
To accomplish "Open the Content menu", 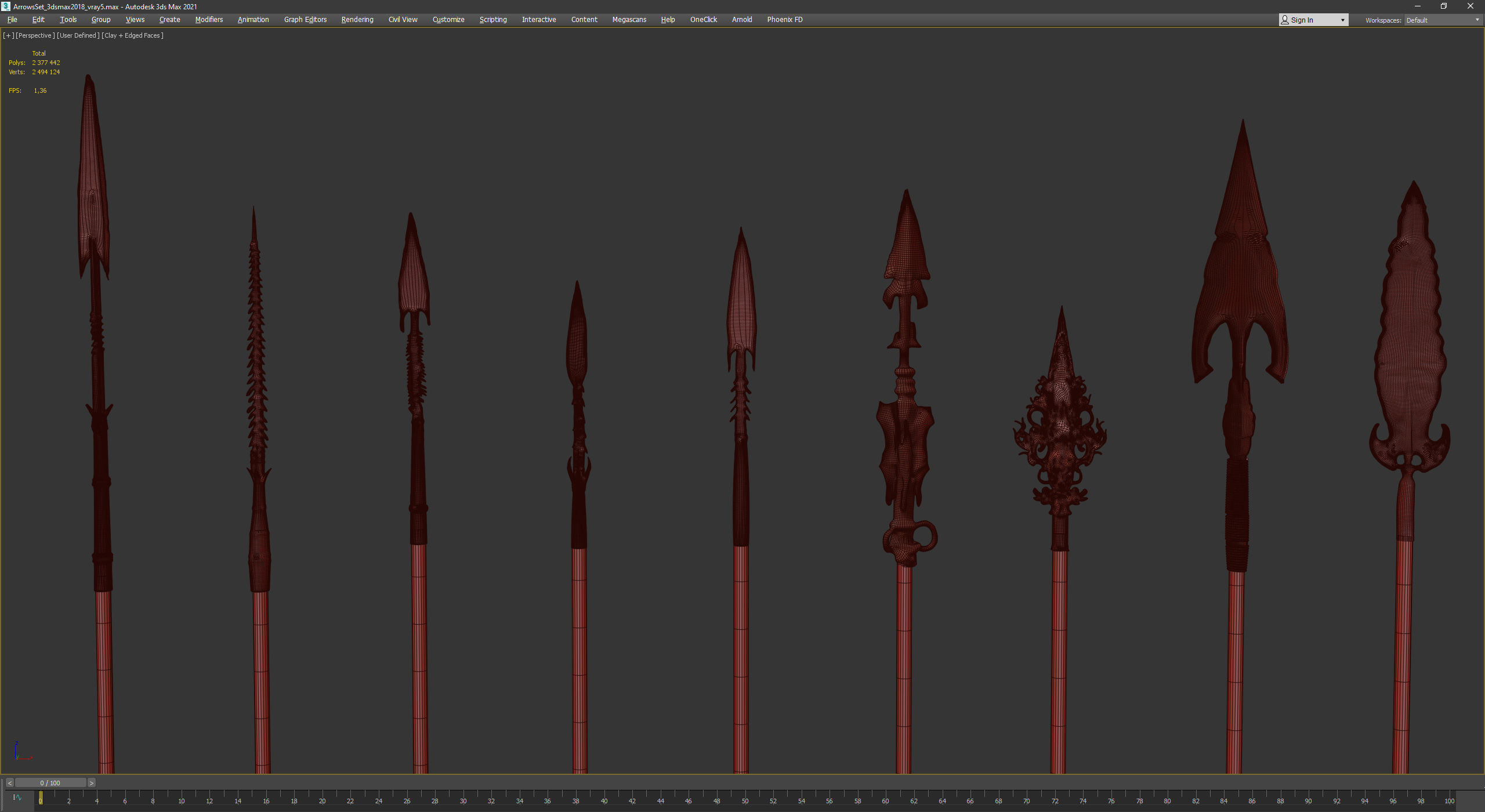I will 584,20.
